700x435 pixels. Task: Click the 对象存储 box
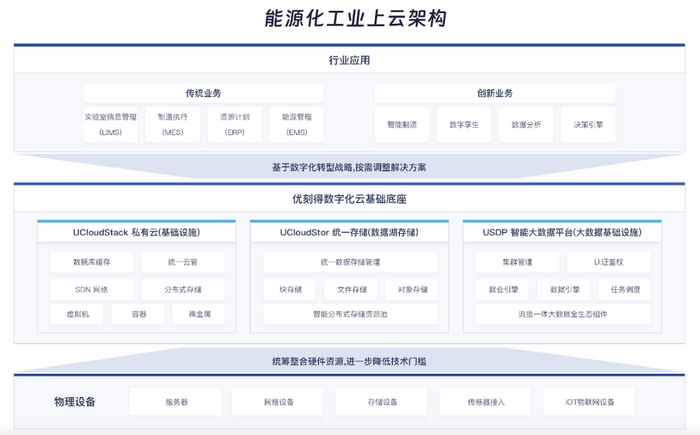pos(412,289)
